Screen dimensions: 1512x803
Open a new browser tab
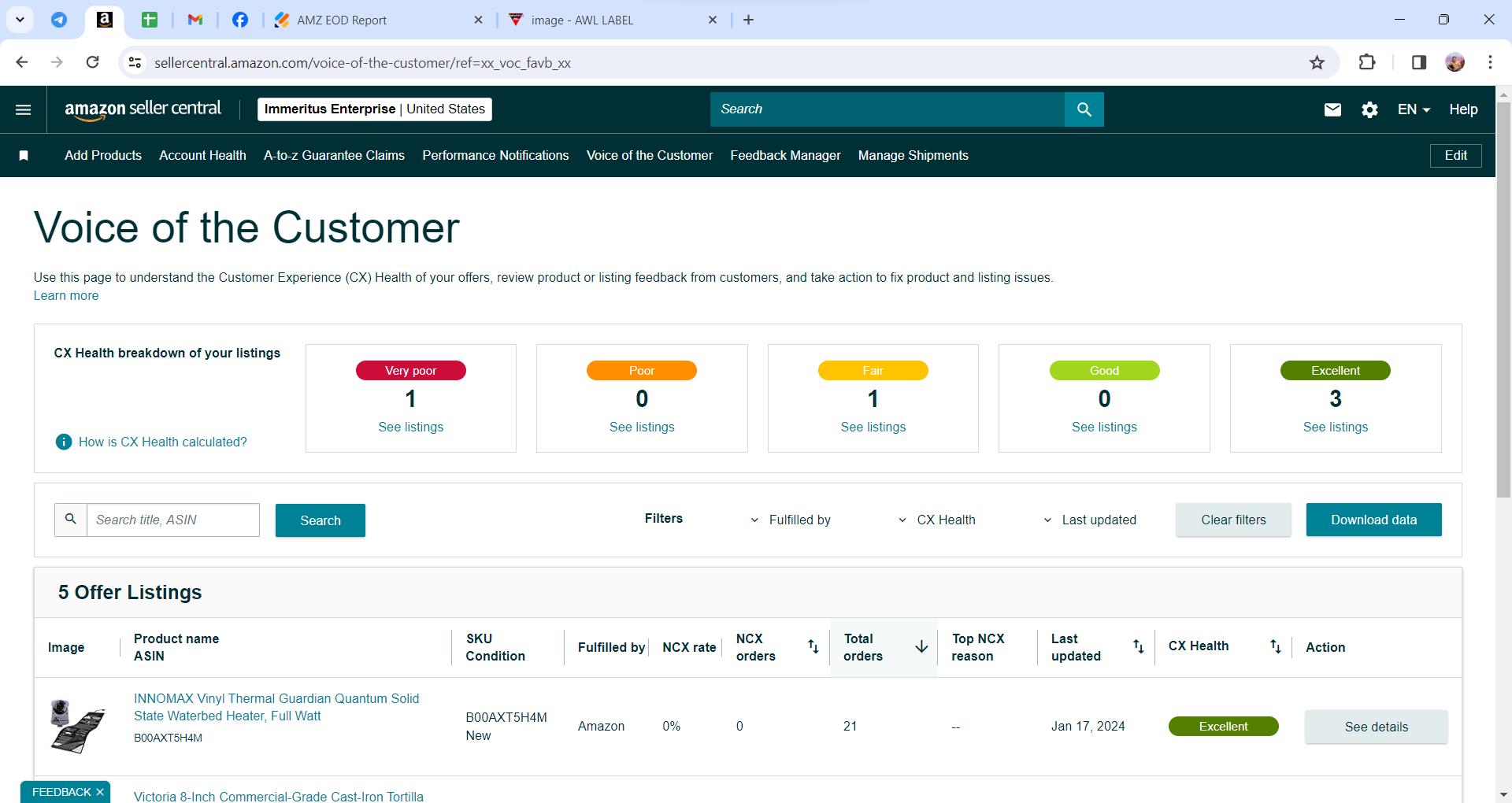(x=748, y=20)
